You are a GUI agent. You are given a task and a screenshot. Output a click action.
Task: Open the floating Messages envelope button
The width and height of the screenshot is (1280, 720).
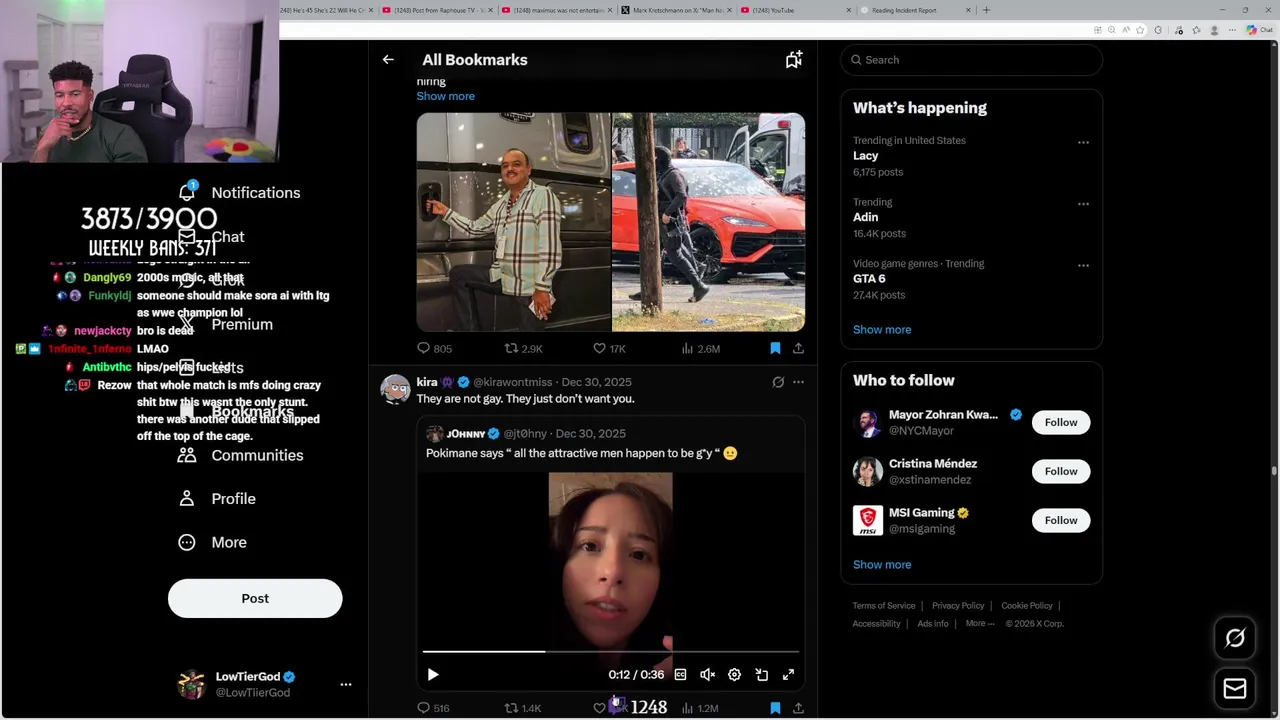point(1235,689)
